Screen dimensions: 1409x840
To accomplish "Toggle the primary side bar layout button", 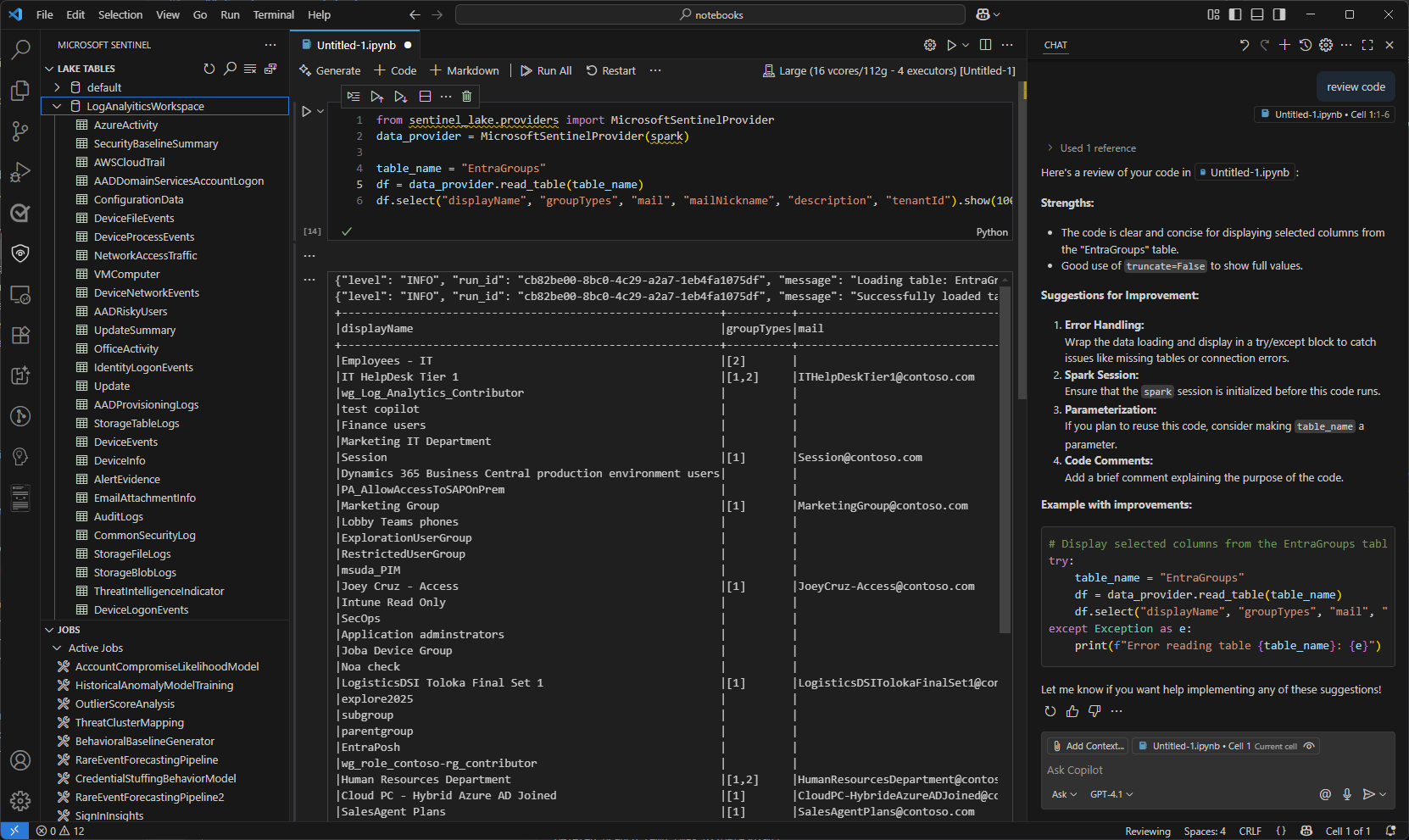I will tap(1235, 14).
